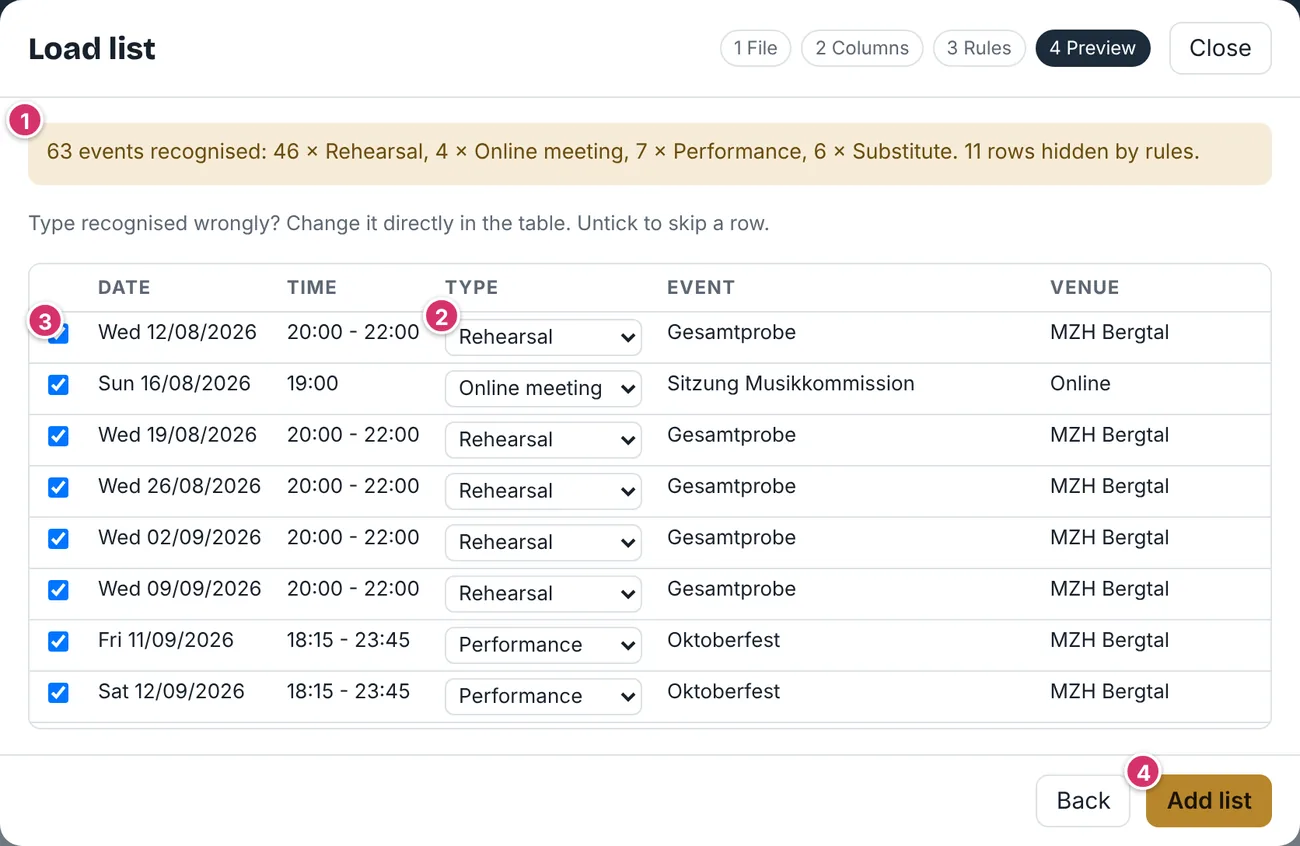Open type dropdown for Wed 26/08/2026 row
1300x846 pixels.
(543, 491)
